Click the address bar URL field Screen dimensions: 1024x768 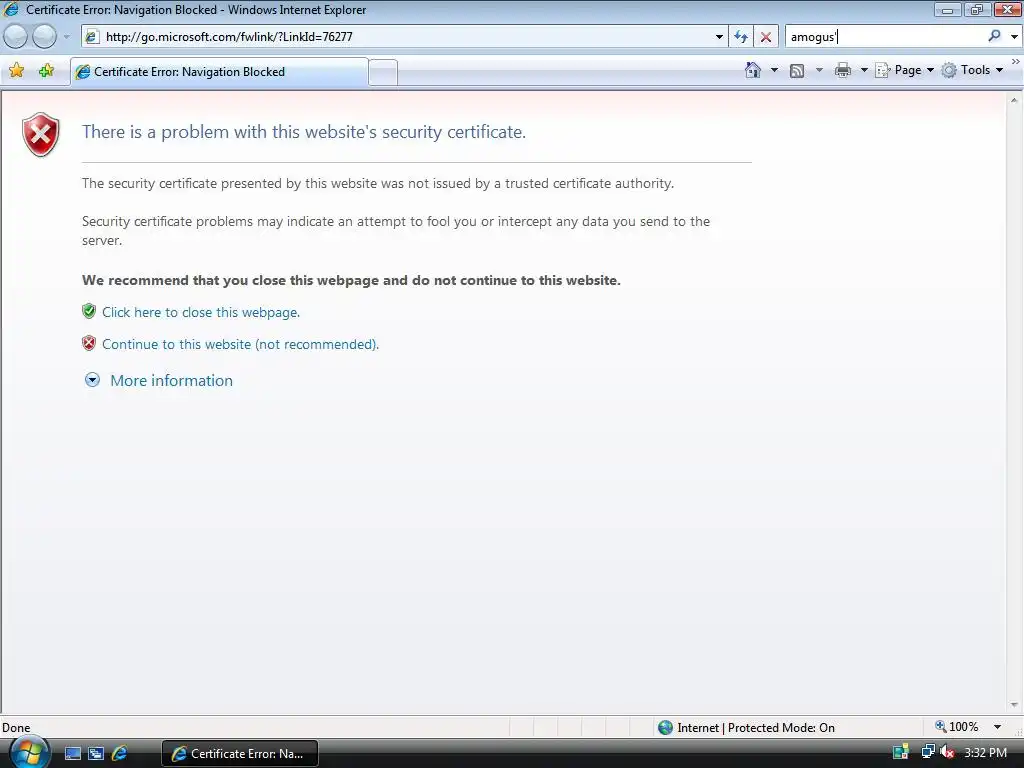point(404,37)
